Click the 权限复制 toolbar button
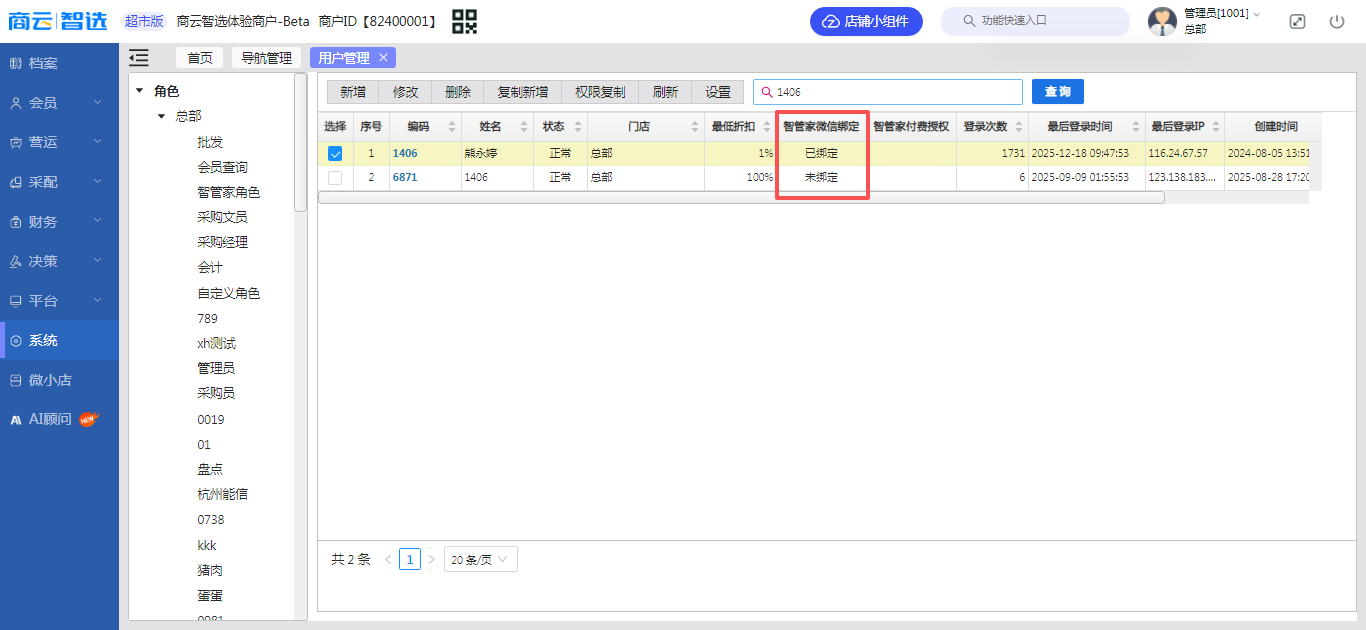 [x=600, y=92]
